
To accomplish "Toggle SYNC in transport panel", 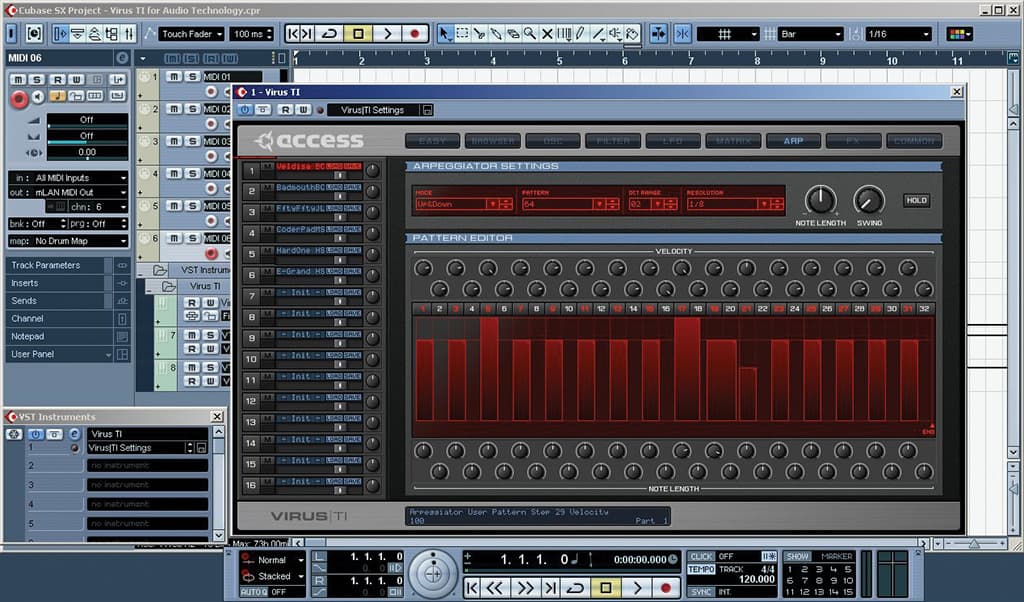I will coord(701,592).
